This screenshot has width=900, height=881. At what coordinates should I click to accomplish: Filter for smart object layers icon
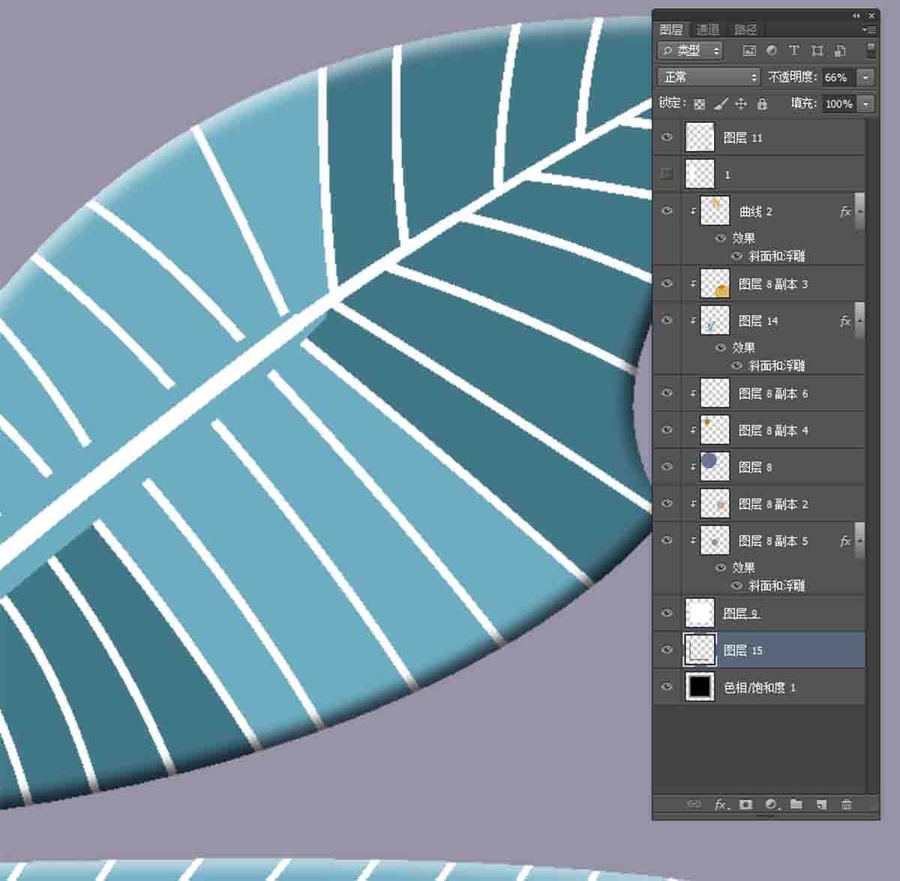click(x=840, y=51)
